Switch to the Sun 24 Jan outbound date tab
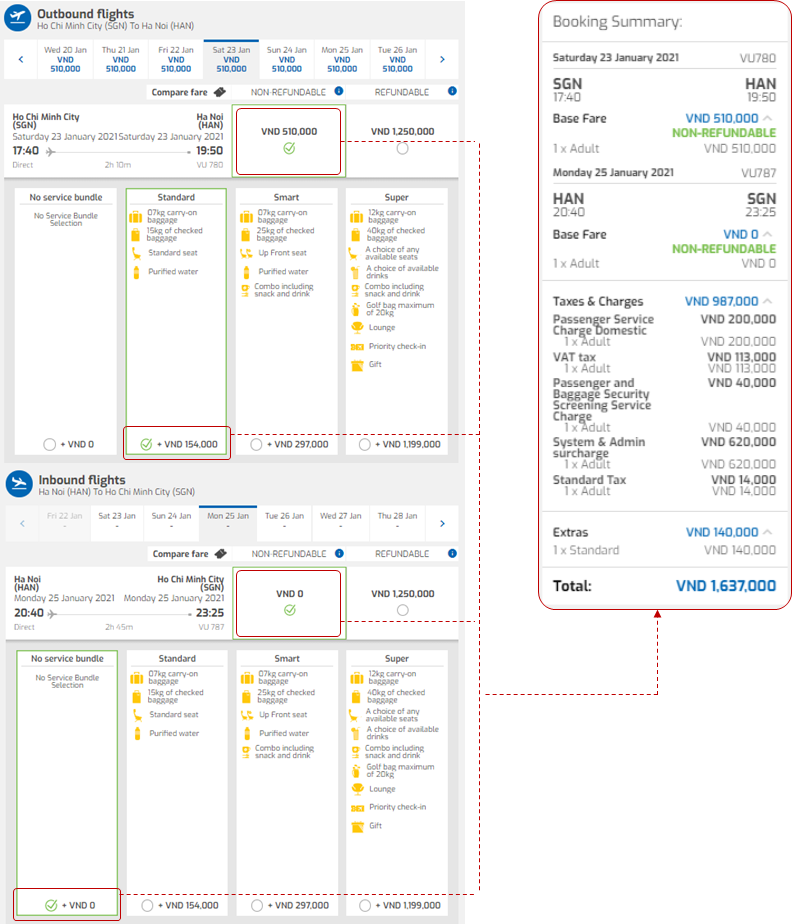 coord(286,59)
